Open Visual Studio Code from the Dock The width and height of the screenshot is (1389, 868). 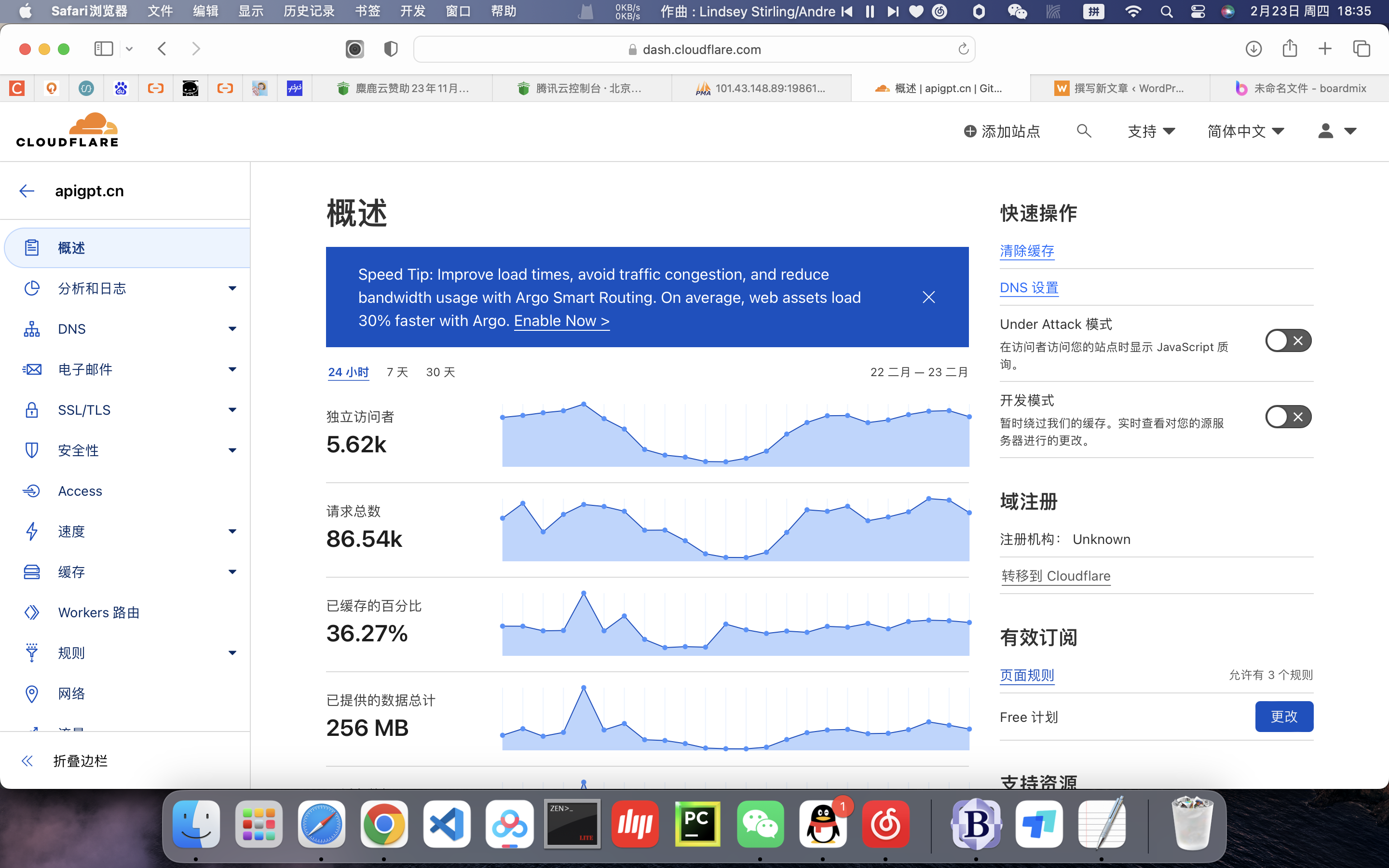447,824
